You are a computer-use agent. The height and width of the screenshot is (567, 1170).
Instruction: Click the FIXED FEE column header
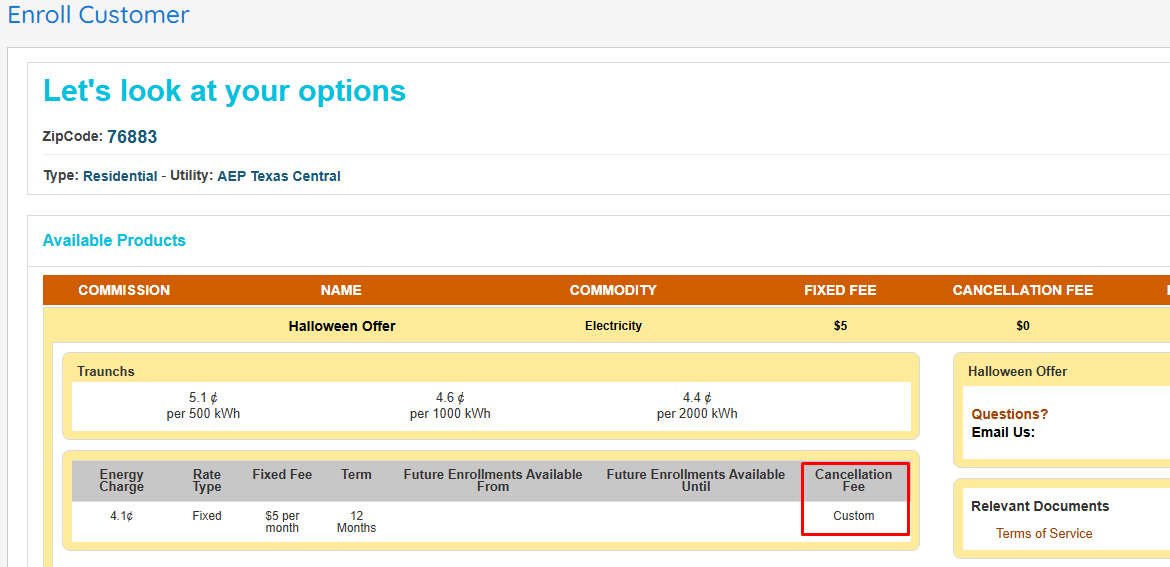point(840,290)
